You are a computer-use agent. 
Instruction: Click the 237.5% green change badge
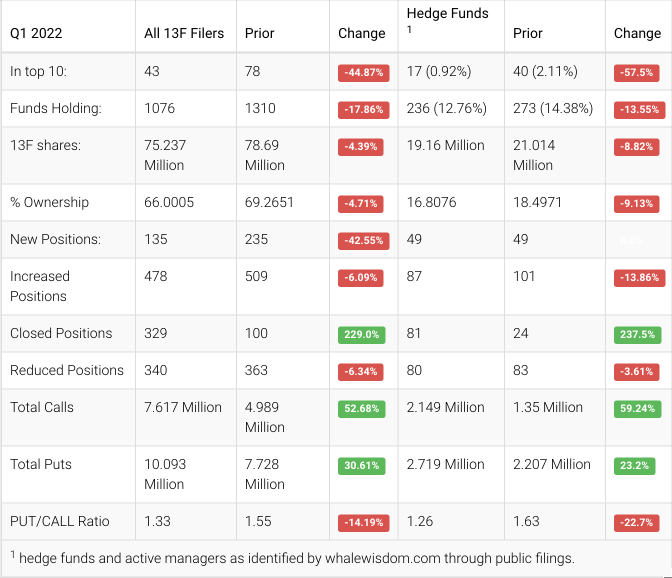pos(637,334)
